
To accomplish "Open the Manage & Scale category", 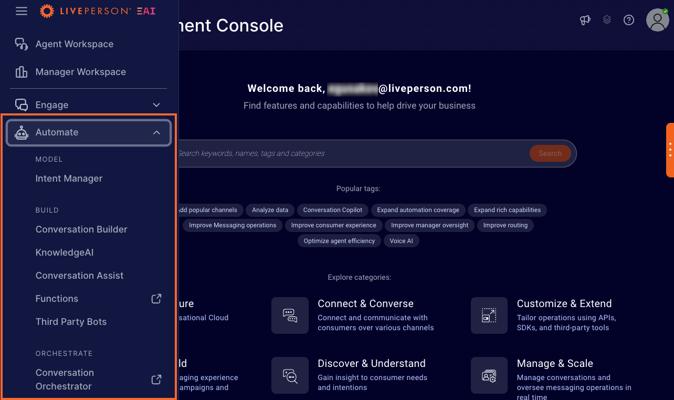I will click(x=555, y=363).
